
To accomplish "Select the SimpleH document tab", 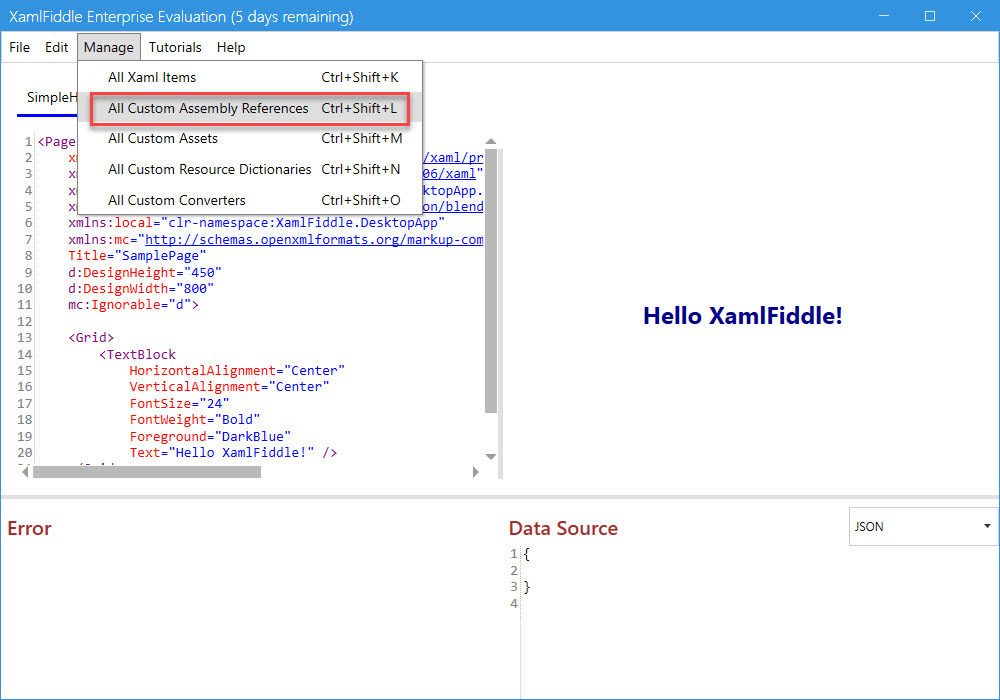I will (51, 98).
